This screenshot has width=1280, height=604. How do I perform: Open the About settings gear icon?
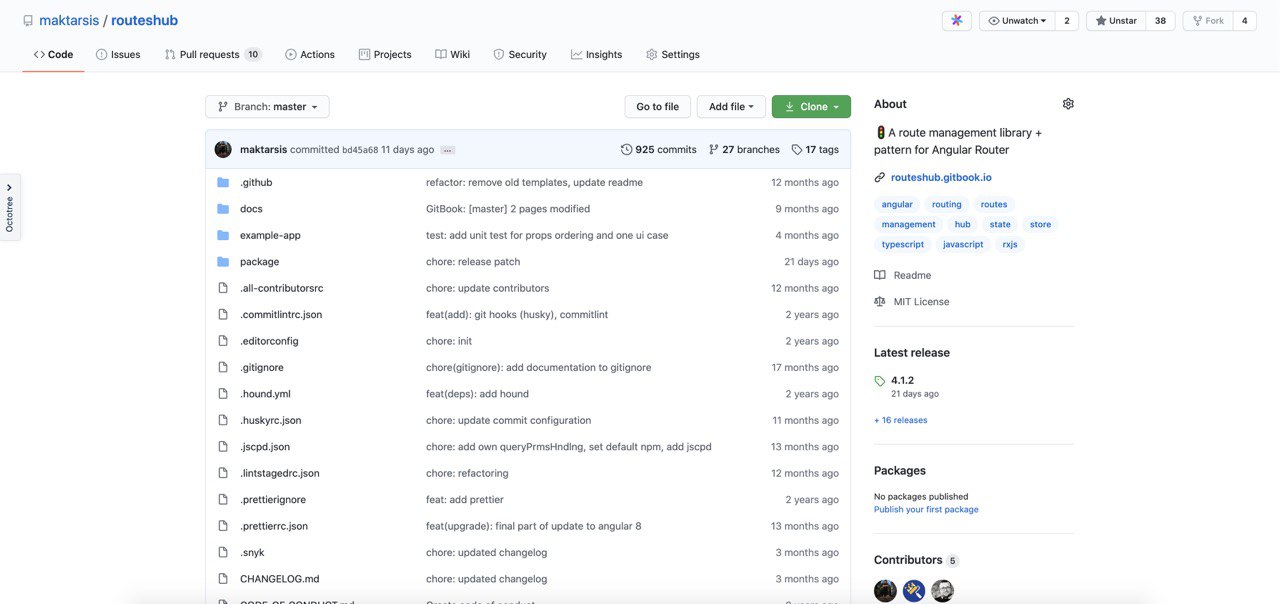click(1068, 104)
